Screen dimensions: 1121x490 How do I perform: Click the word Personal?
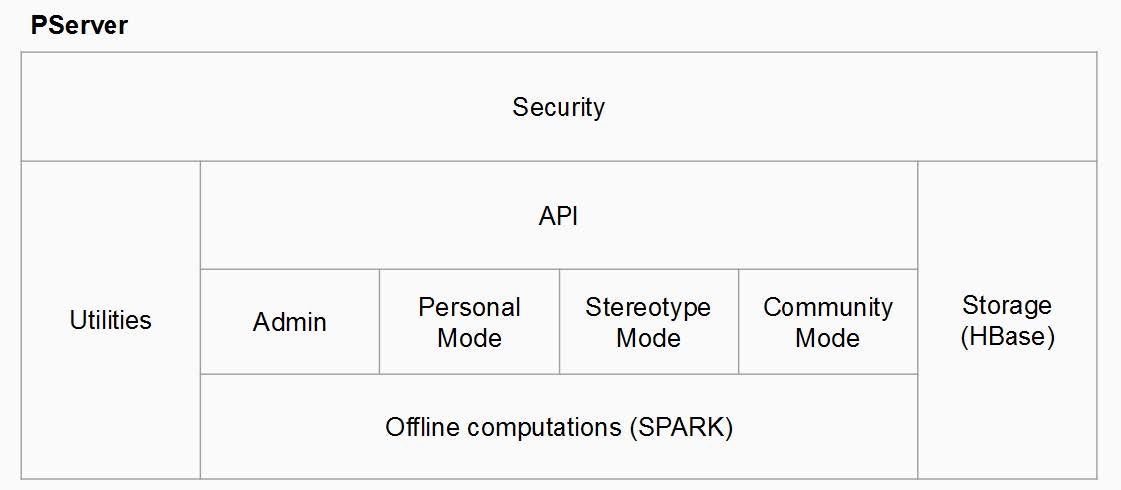click(x=469, y=307)
